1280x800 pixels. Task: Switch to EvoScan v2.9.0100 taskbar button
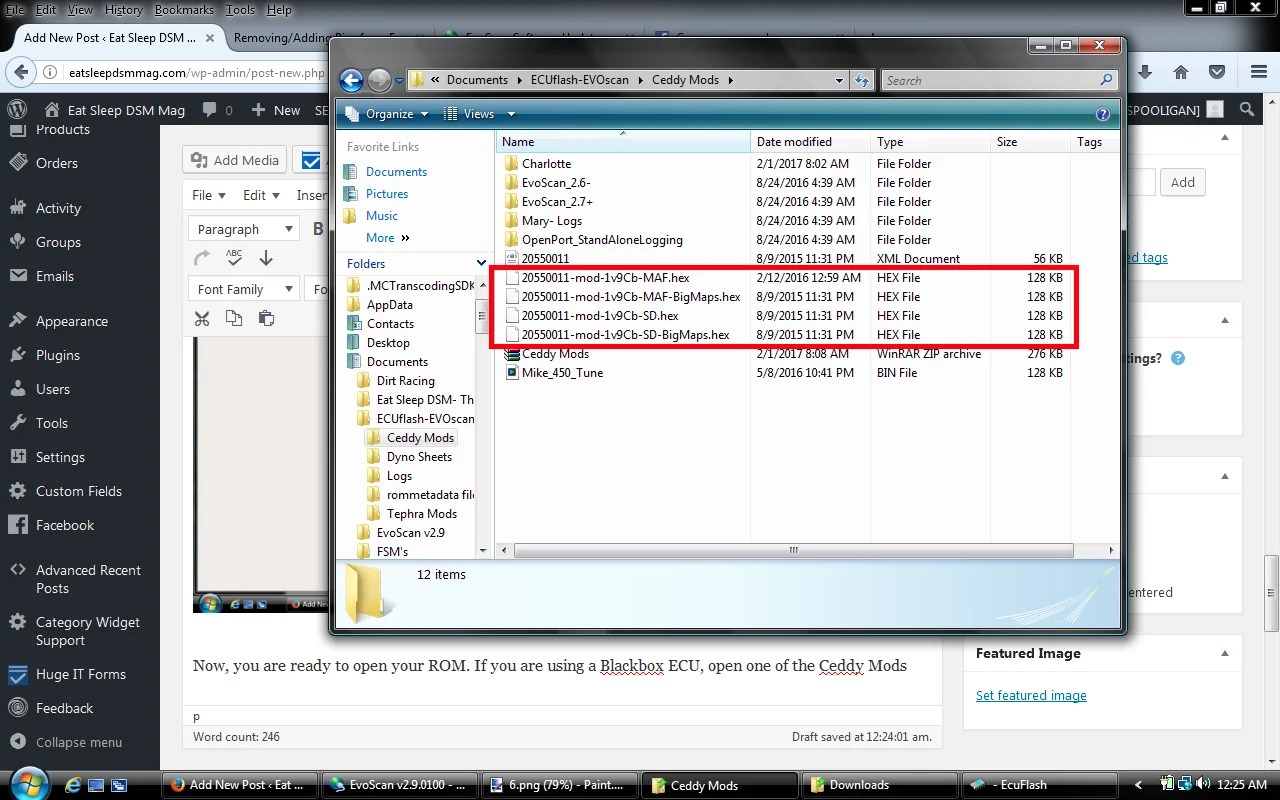pyautogui.click(x=401, y=785)
